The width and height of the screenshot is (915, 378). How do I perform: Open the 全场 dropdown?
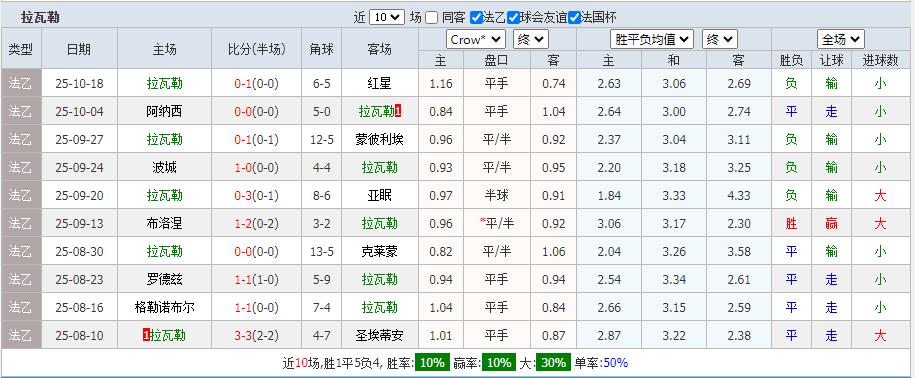840,40
